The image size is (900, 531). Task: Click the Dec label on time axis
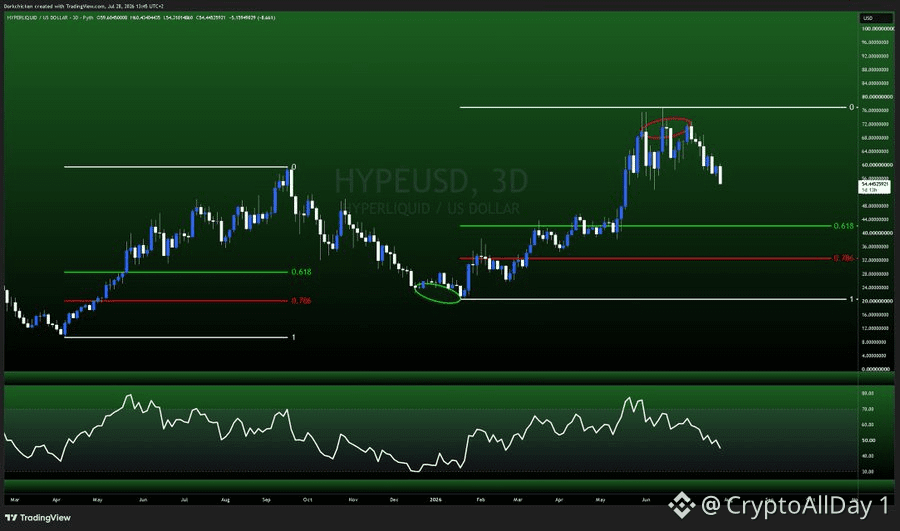(x=394, y=500)
